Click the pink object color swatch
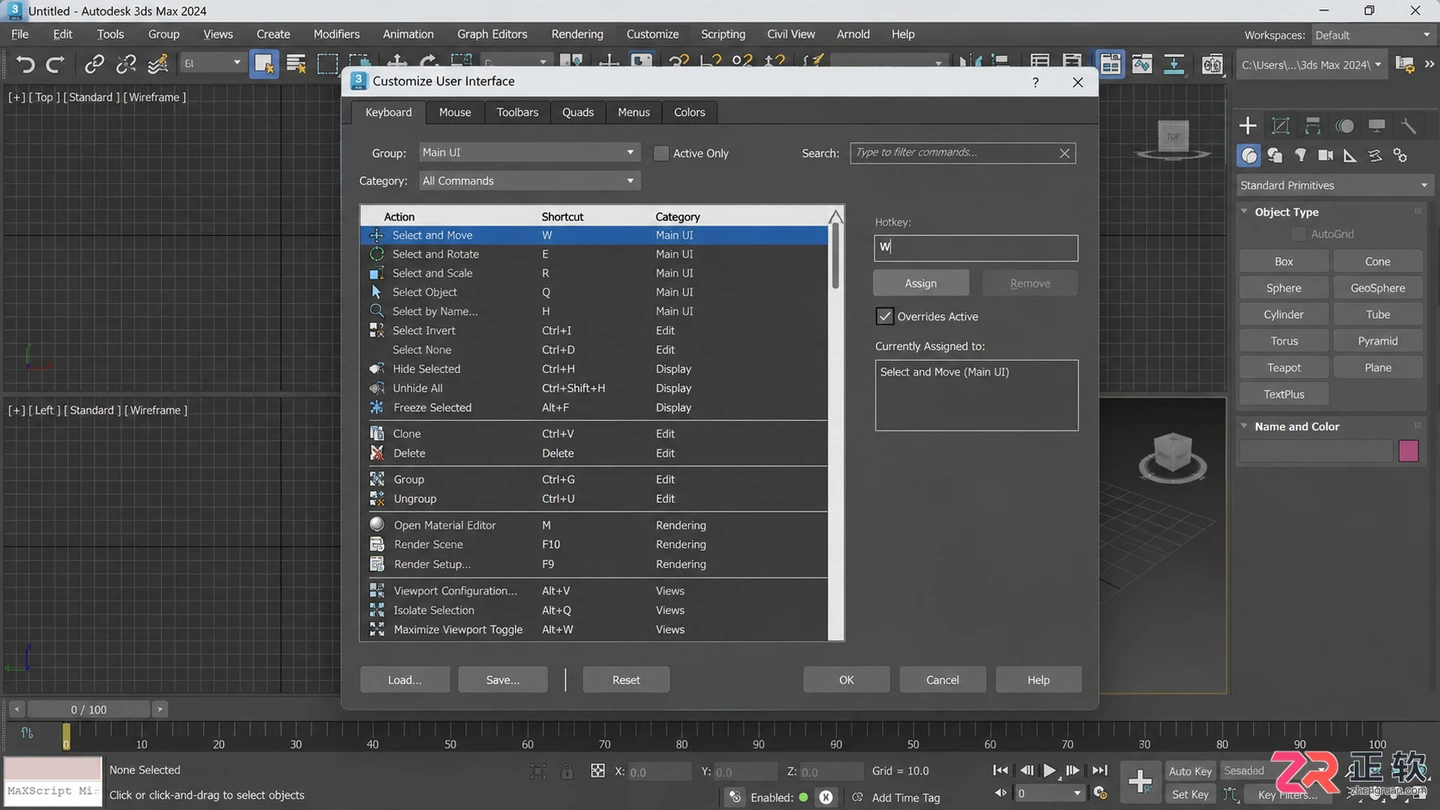1440x810 pixels. coord(1409,451)
